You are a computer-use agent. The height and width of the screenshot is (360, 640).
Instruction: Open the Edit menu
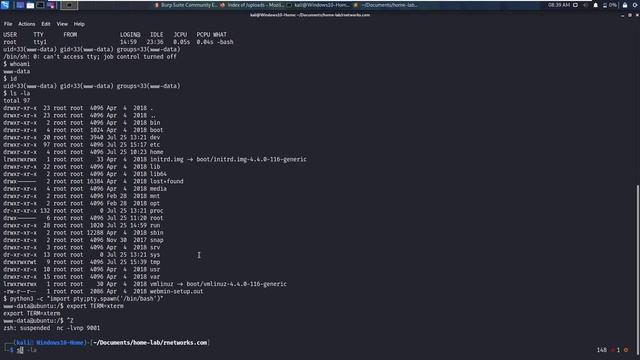(46, 24)
